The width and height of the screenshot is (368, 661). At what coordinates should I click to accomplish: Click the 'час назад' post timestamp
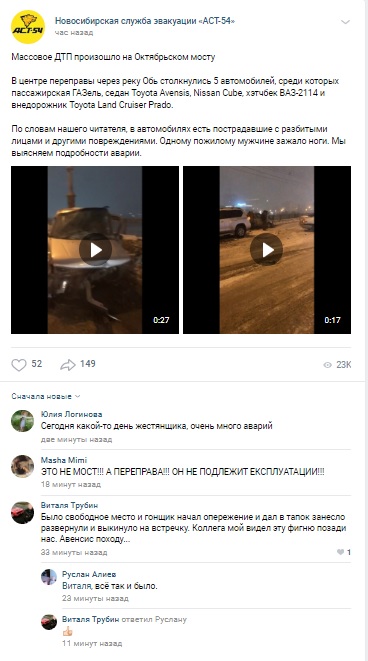[74, 33]
